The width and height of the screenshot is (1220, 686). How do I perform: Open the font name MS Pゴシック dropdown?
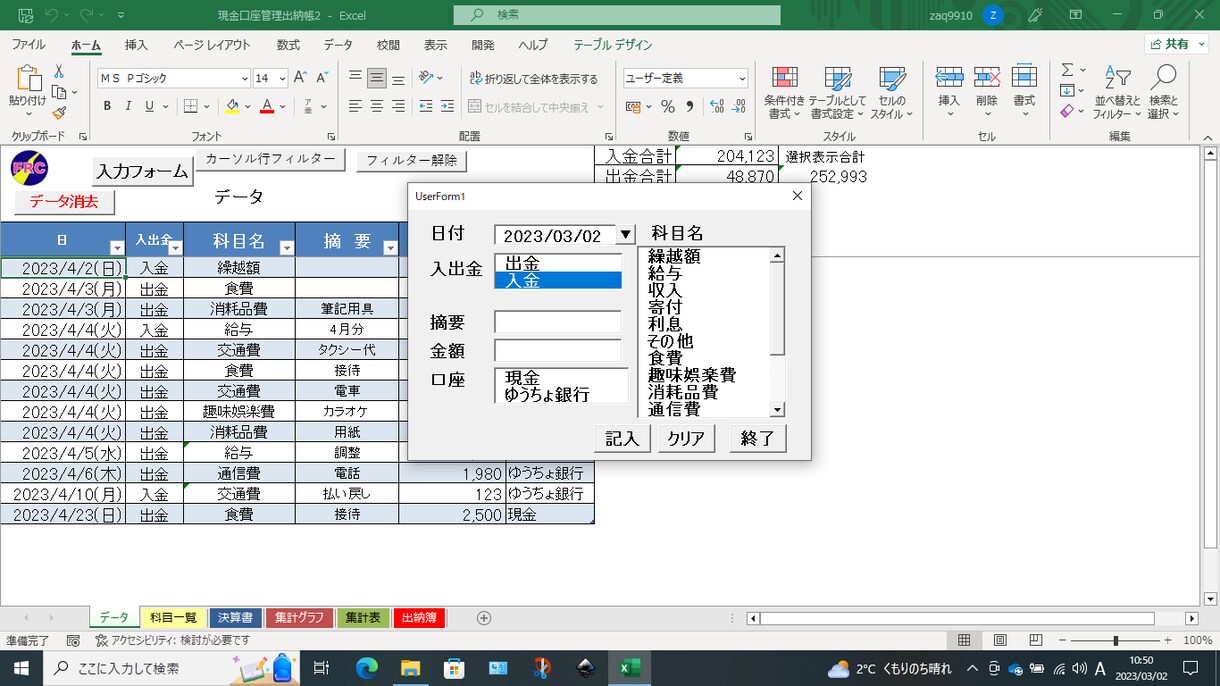tap(245, 78)
